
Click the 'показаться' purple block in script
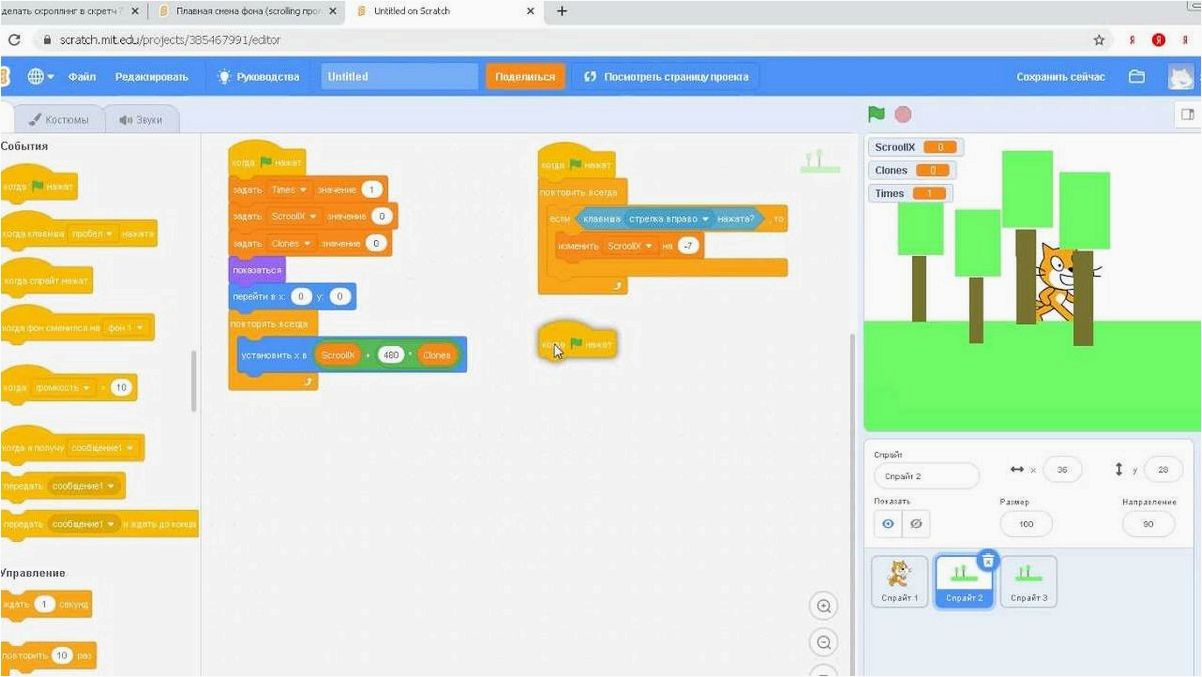[258, 270]
